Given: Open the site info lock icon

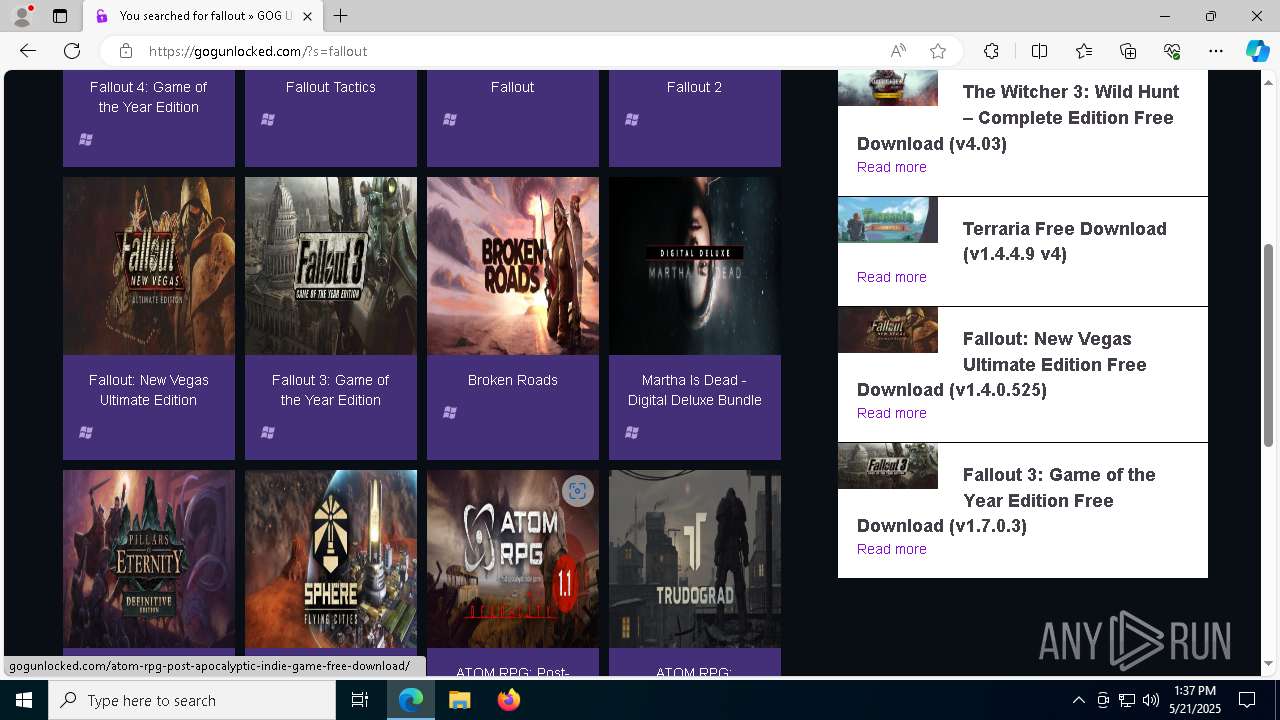Looking at the screenshot, I should 125,51.
